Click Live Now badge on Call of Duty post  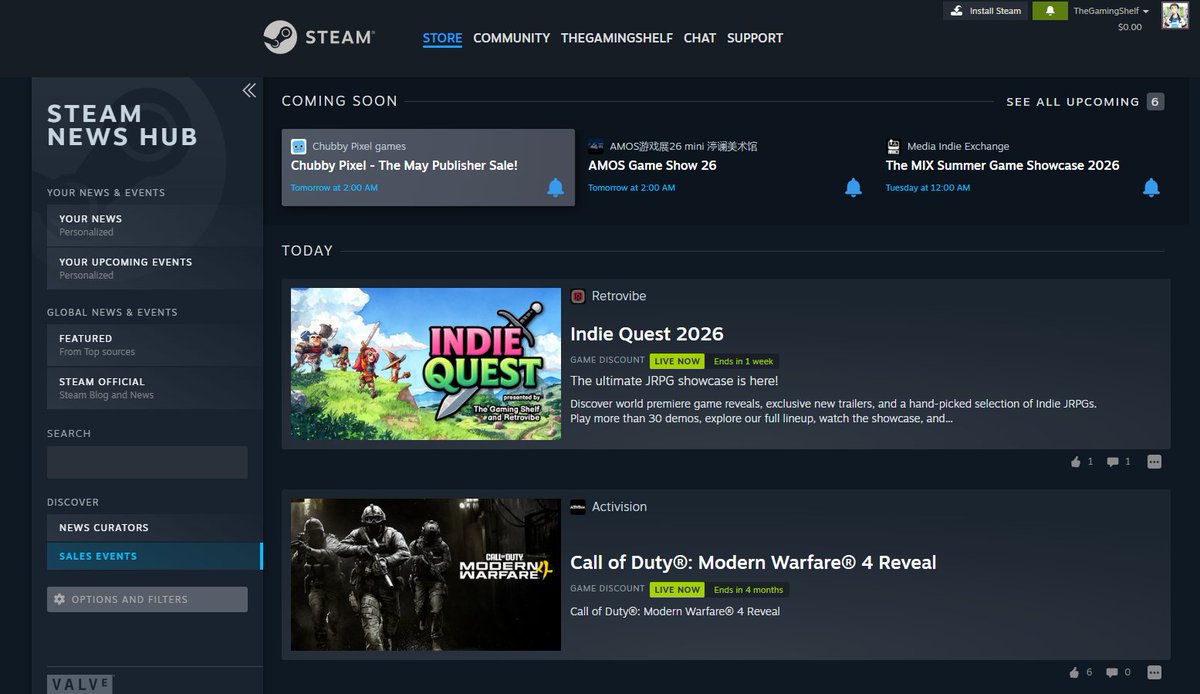[x=677, y=590]
